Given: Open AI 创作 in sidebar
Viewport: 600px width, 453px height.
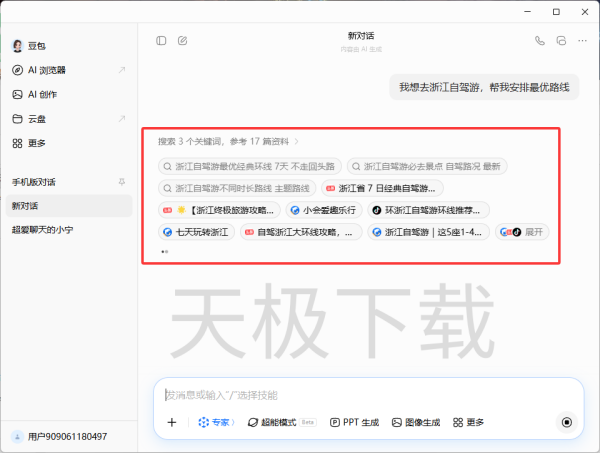Looking at the screenshot, I should 43,94.
